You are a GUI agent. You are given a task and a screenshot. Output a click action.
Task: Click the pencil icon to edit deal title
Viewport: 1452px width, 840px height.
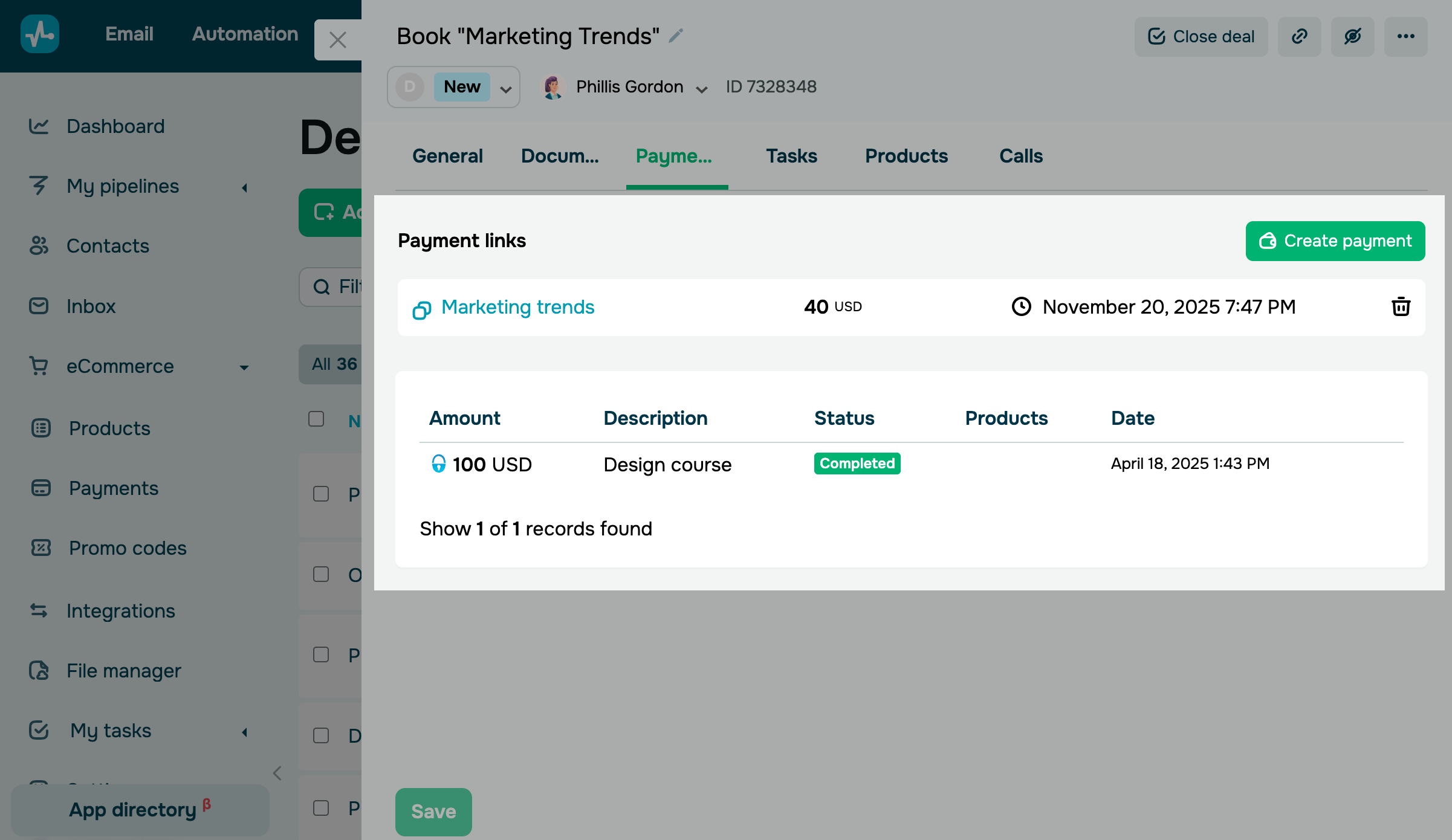[676, 36]
